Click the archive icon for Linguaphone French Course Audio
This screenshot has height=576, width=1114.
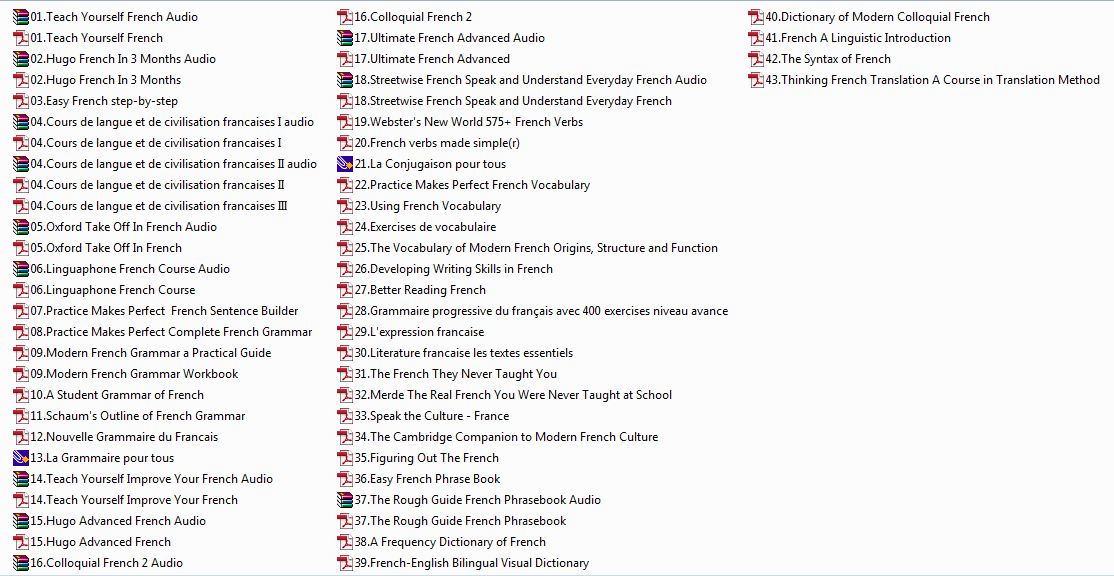pyautogui.click(x=21, y=269)
